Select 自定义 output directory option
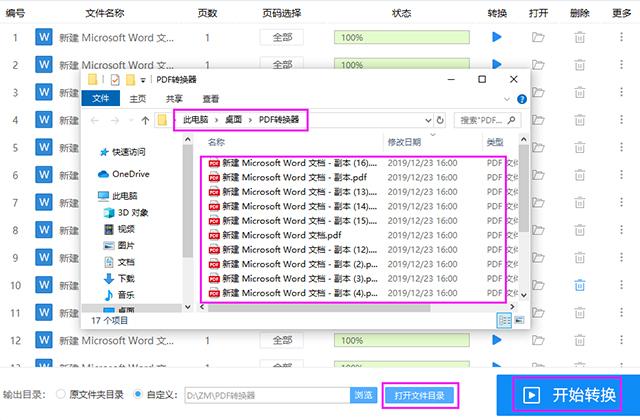 pyautogui.click(x=138, y=394)
